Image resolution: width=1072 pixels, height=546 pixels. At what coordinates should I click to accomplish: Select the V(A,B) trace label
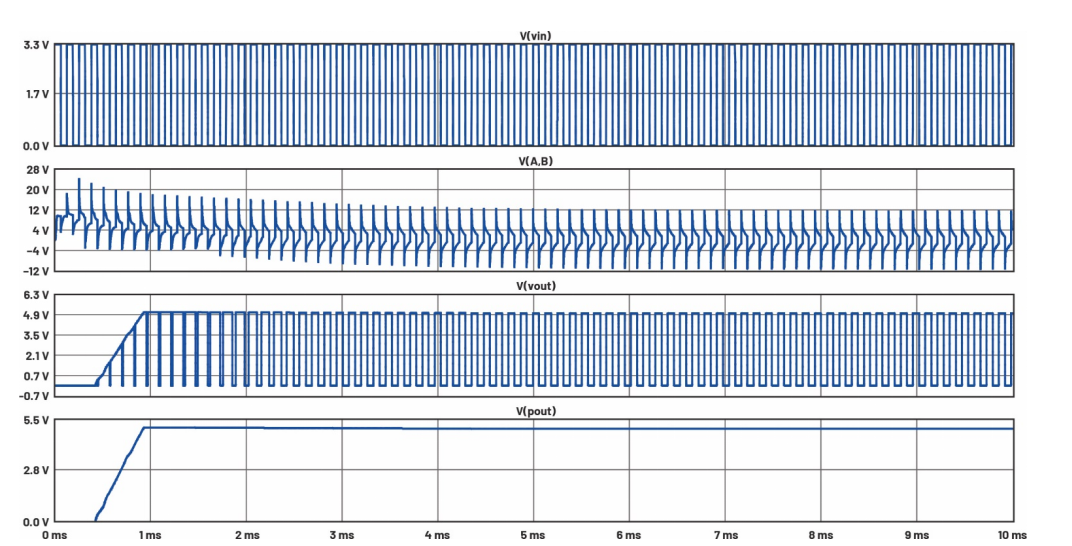coord(535,161)
